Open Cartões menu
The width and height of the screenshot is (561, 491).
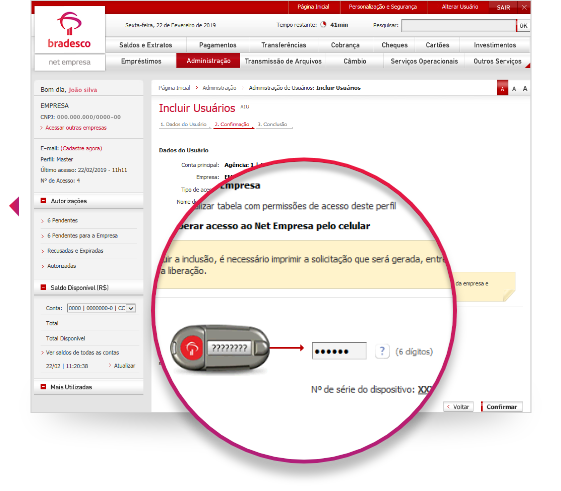[x=437, y=45]
